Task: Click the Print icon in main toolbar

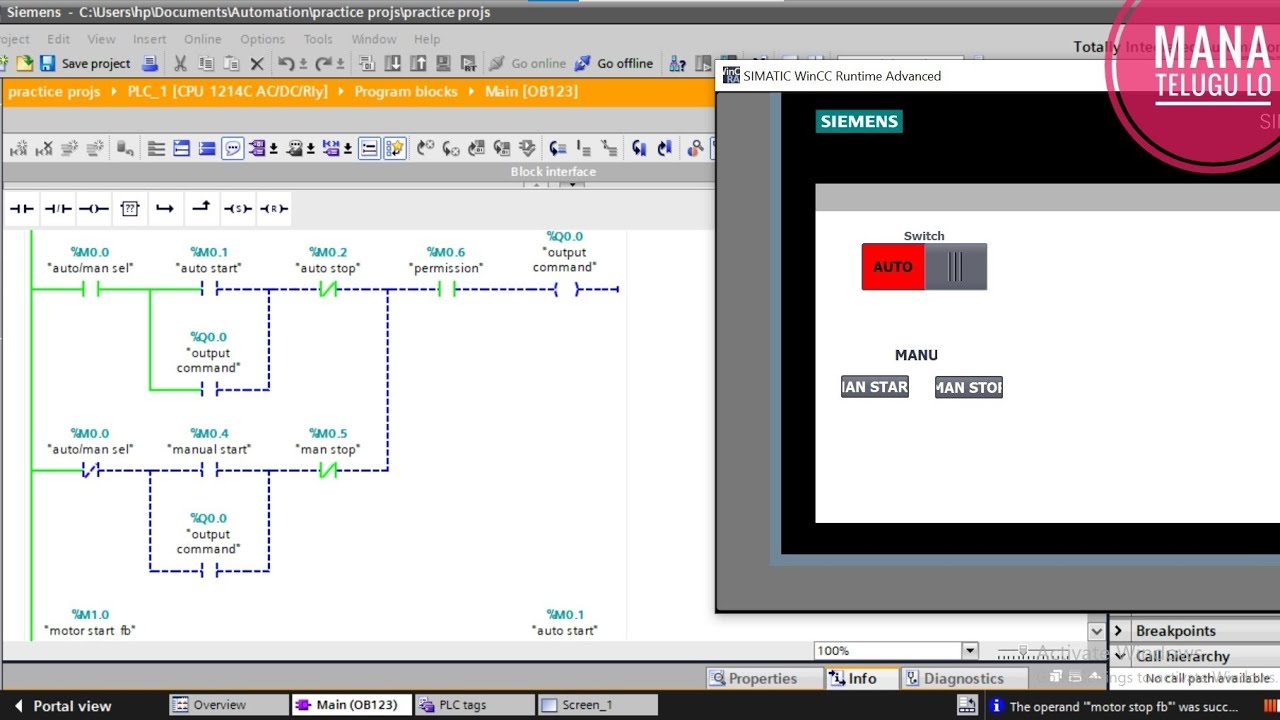Action: (150, 63)
